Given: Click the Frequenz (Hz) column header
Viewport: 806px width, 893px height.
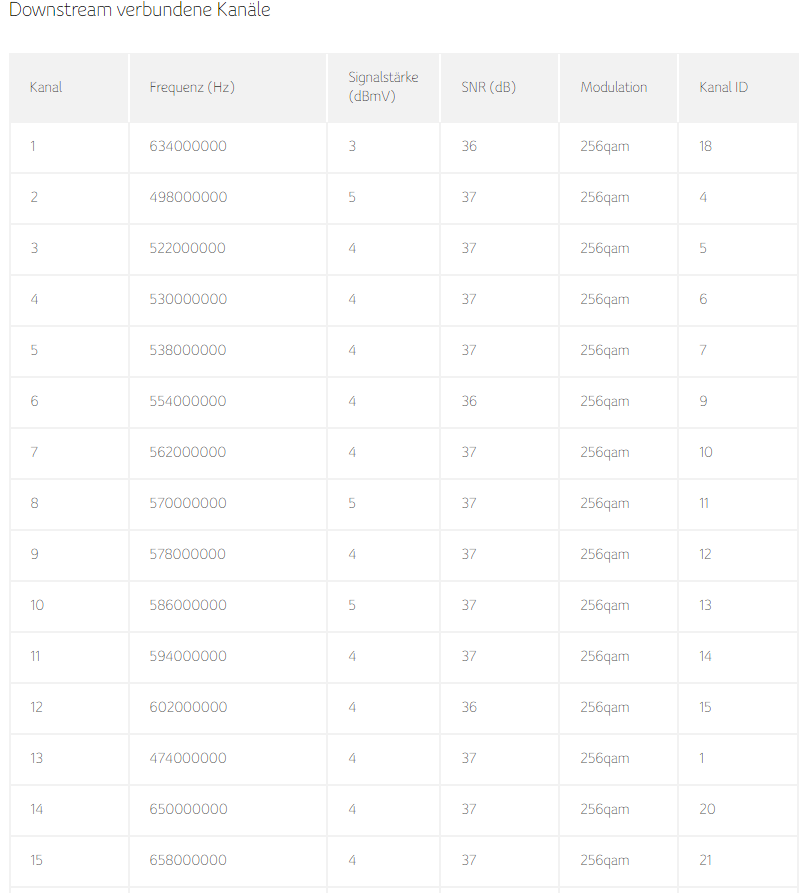Looking at the screenshot, I should pos(192,87).
